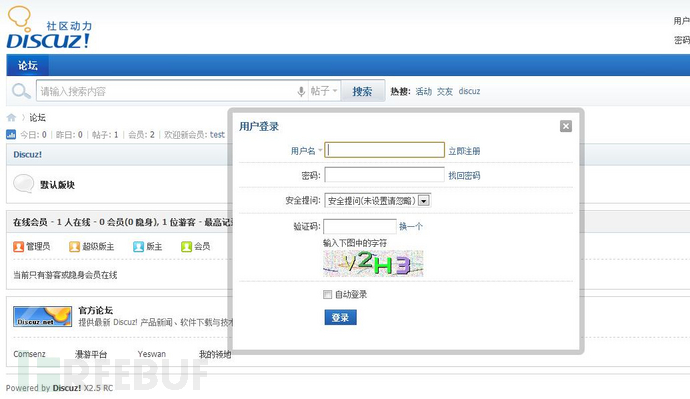Click the Discuz! logo in header
Image resolution: width=690 pixels, height=399 pixels.
[48, 28]
